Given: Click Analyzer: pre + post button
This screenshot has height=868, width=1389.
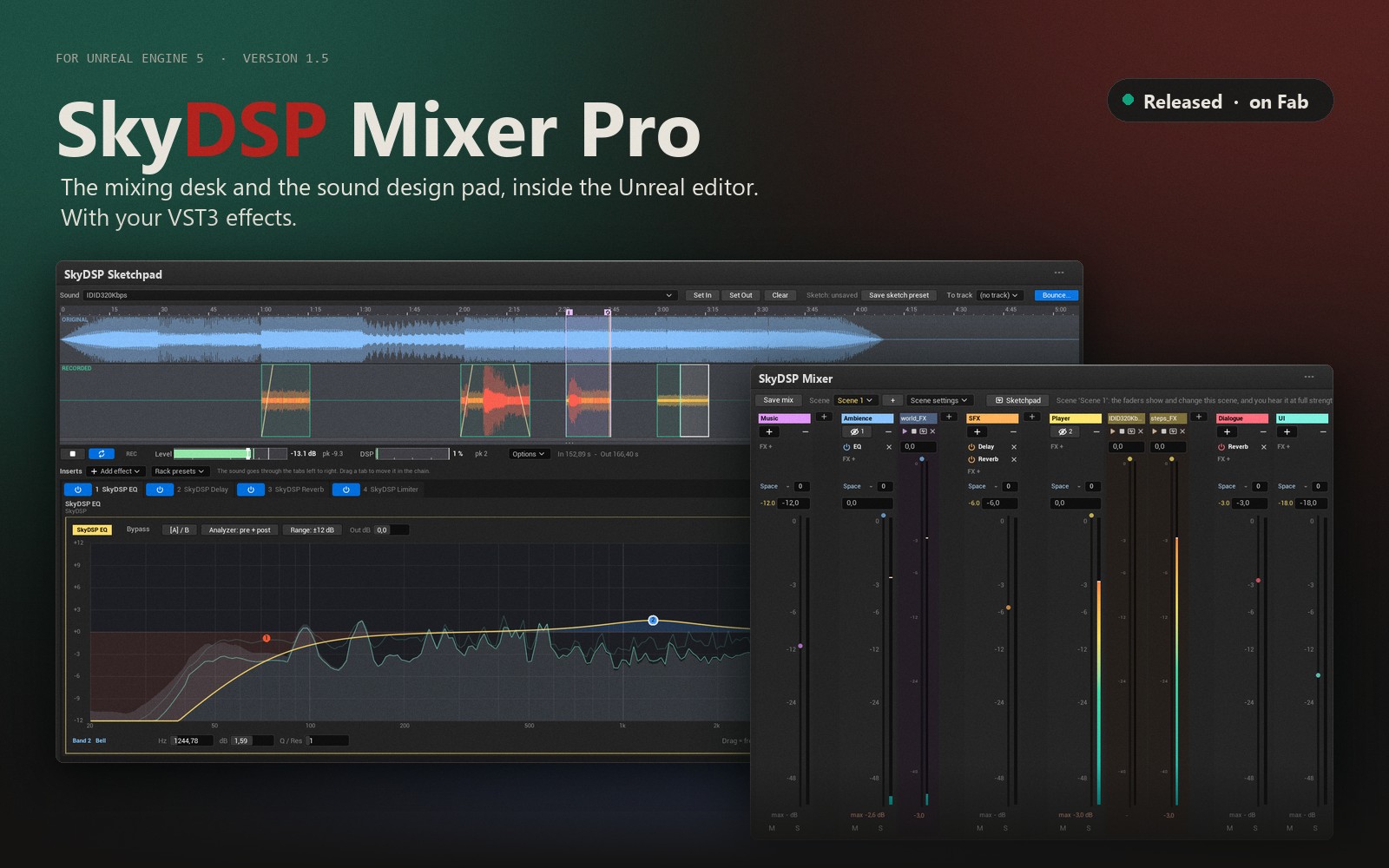Looking at the screenshot, I should (x=240, y=529).
